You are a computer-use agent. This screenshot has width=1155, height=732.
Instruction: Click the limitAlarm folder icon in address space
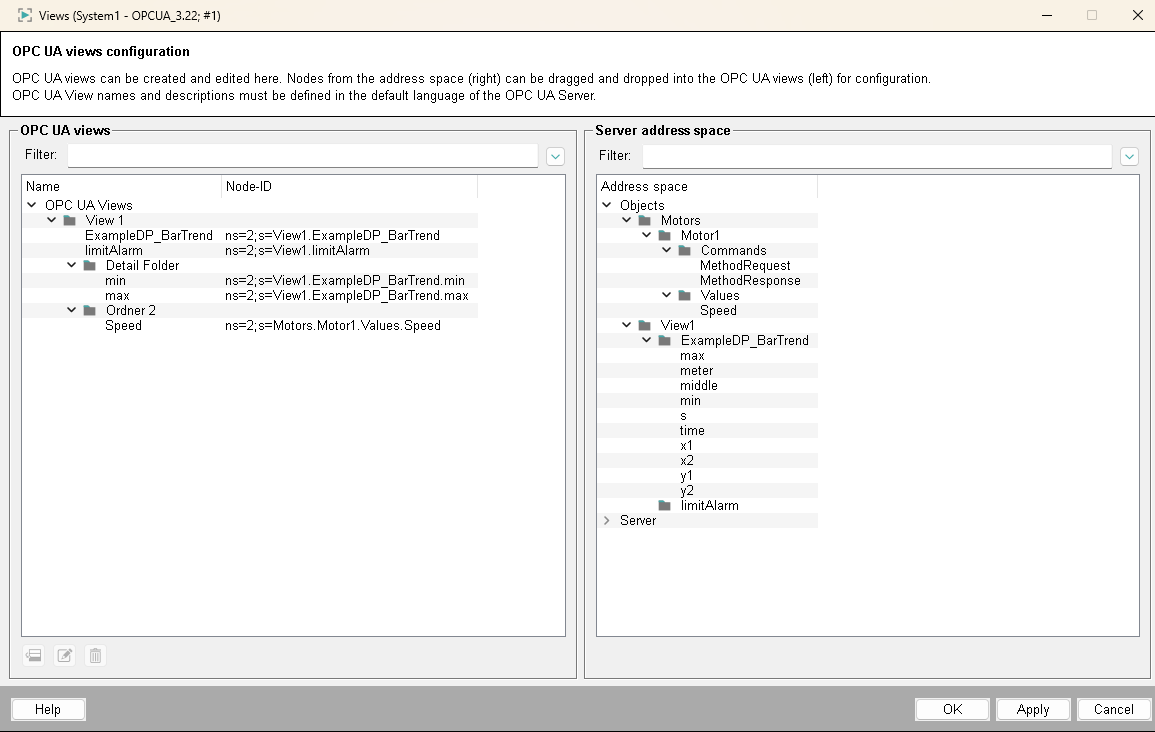coord(665,505)
